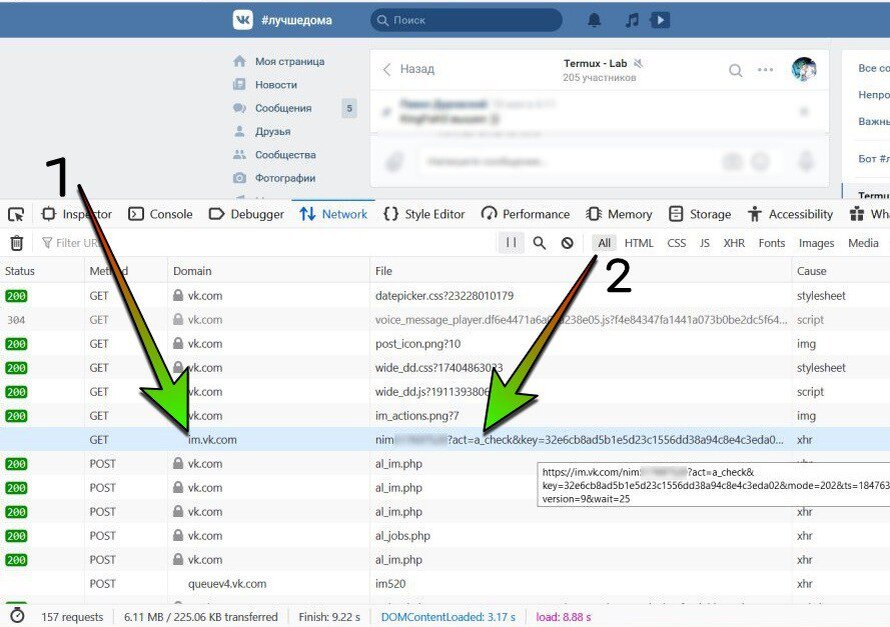This screenshot has height=627, width=890.
Task: Switch to the Console tab
Action: (x=160, y=214)
